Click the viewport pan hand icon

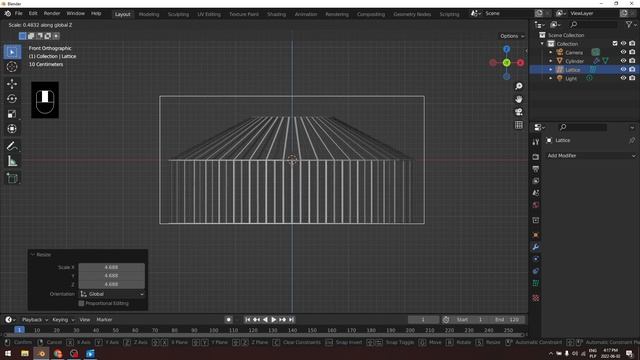point(519,99)
